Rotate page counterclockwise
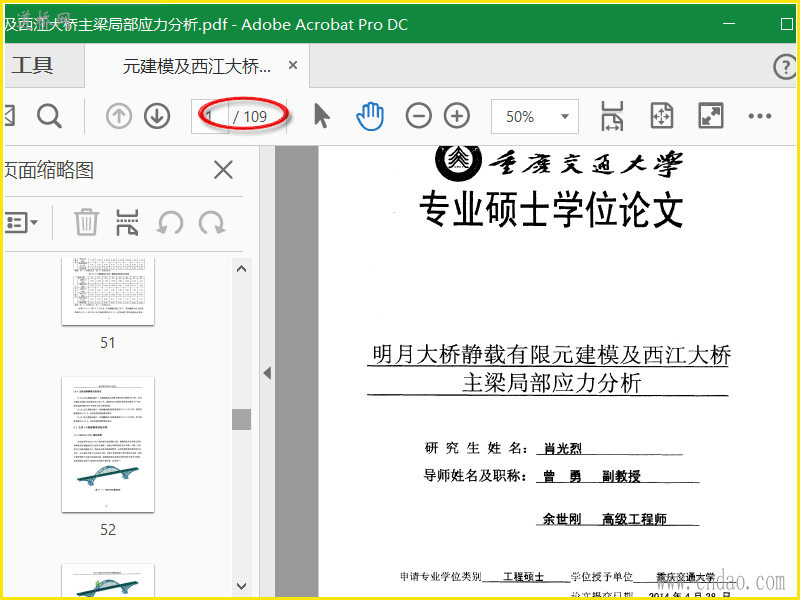 tap(170, 223)
